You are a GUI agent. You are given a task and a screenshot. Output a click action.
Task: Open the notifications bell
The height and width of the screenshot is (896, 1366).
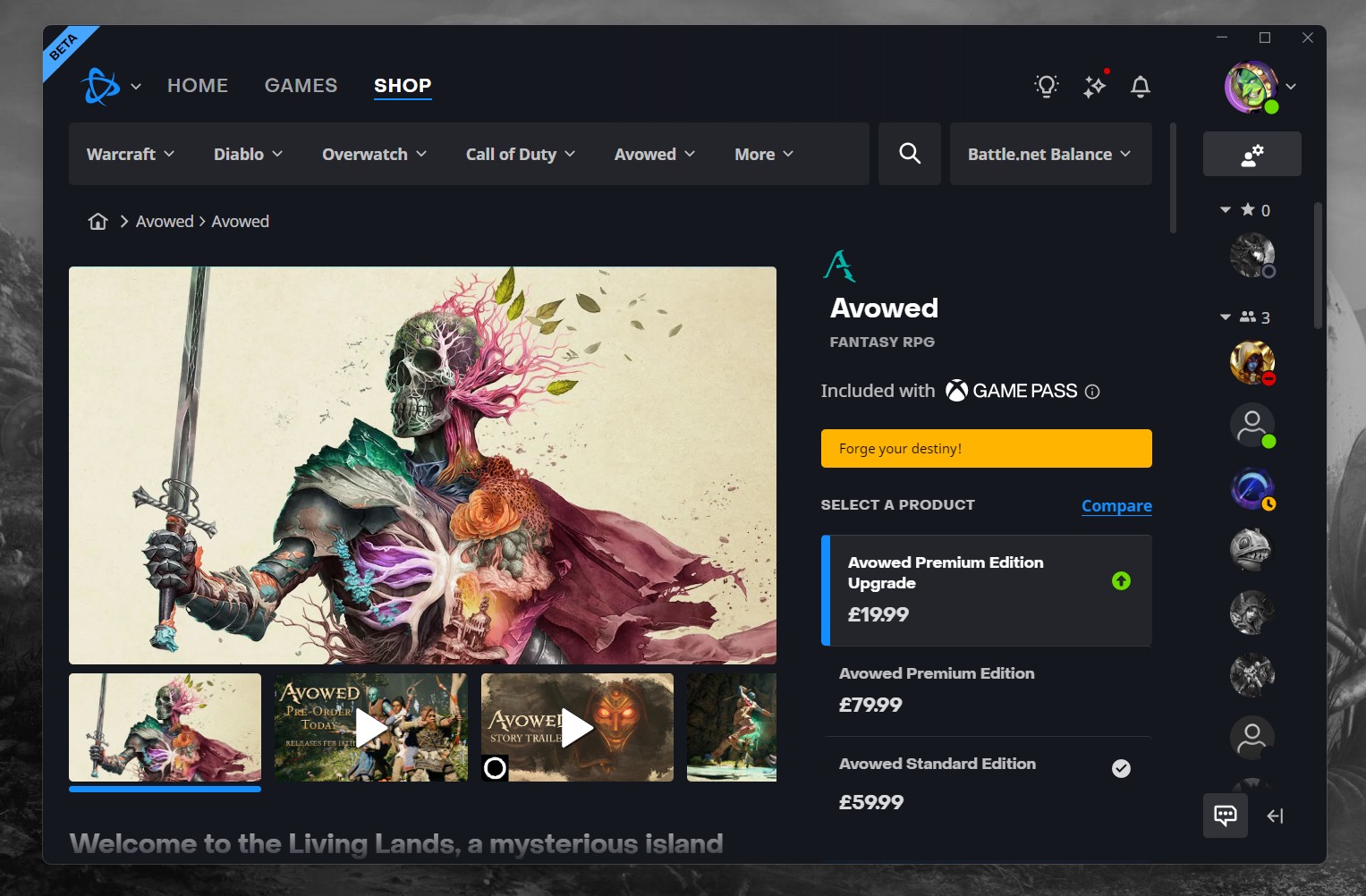click(x=1141, y=86)
